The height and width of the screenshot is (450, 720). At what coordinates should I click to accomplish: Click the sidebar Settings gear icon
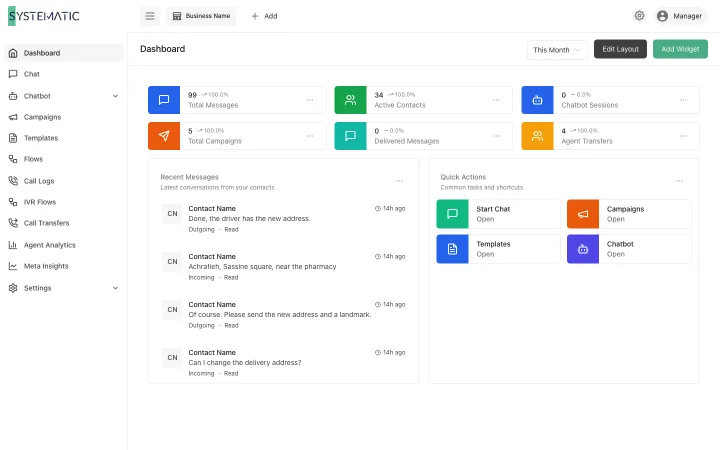13,288
